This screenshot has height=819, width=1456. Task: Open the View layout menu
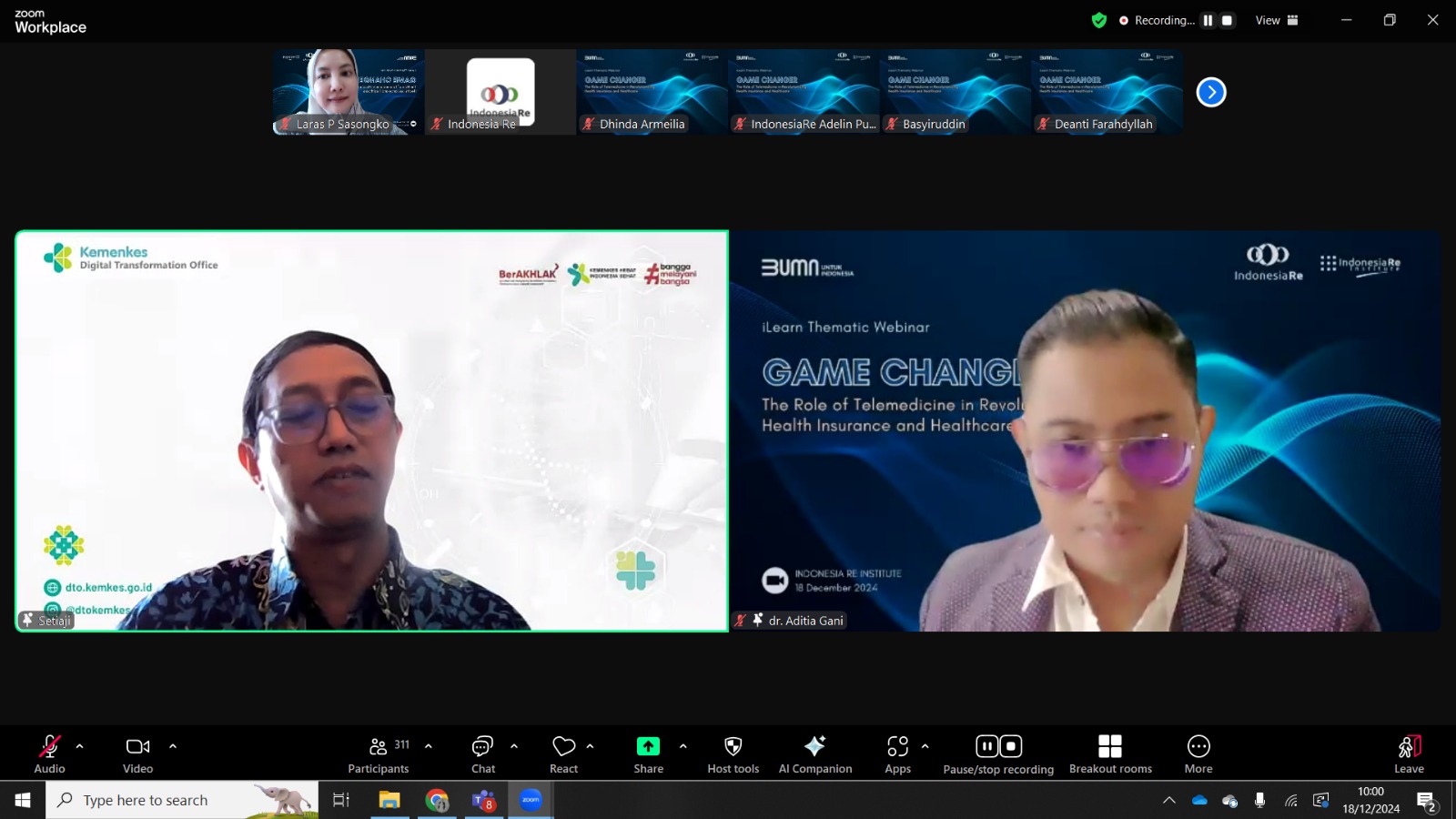[x=1277, y=20]
